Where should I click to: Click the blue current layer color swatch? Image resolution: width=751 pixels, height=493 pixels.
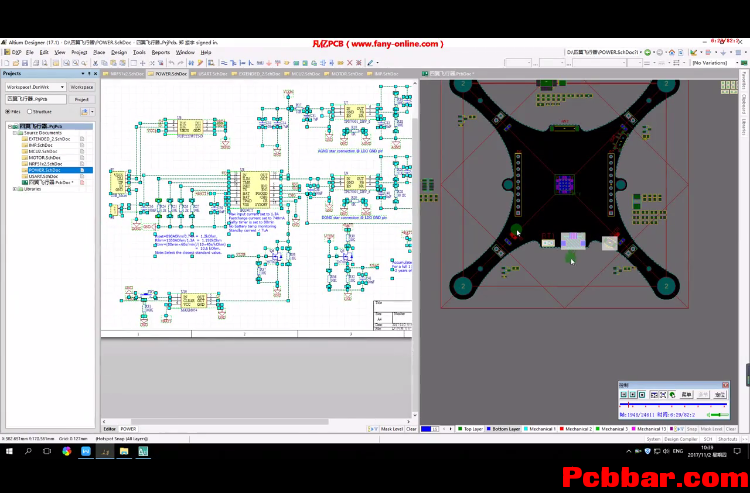point(426,429)
